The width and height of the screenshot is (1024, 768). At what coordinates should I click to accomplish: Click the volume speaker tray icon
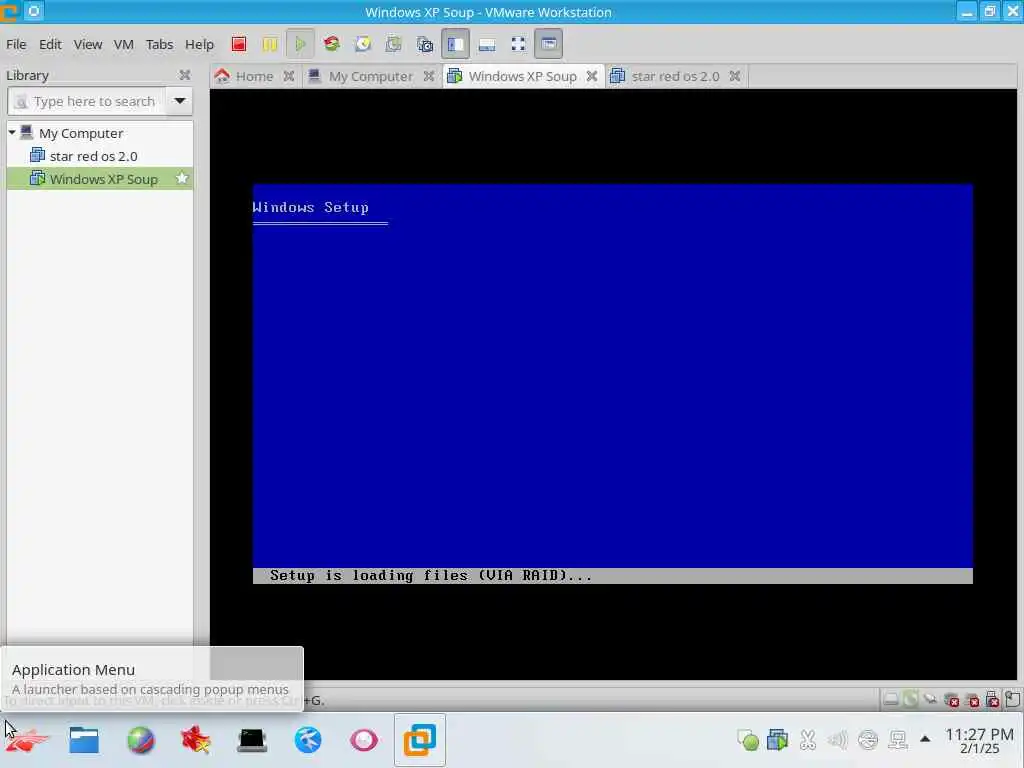point(837,740)
